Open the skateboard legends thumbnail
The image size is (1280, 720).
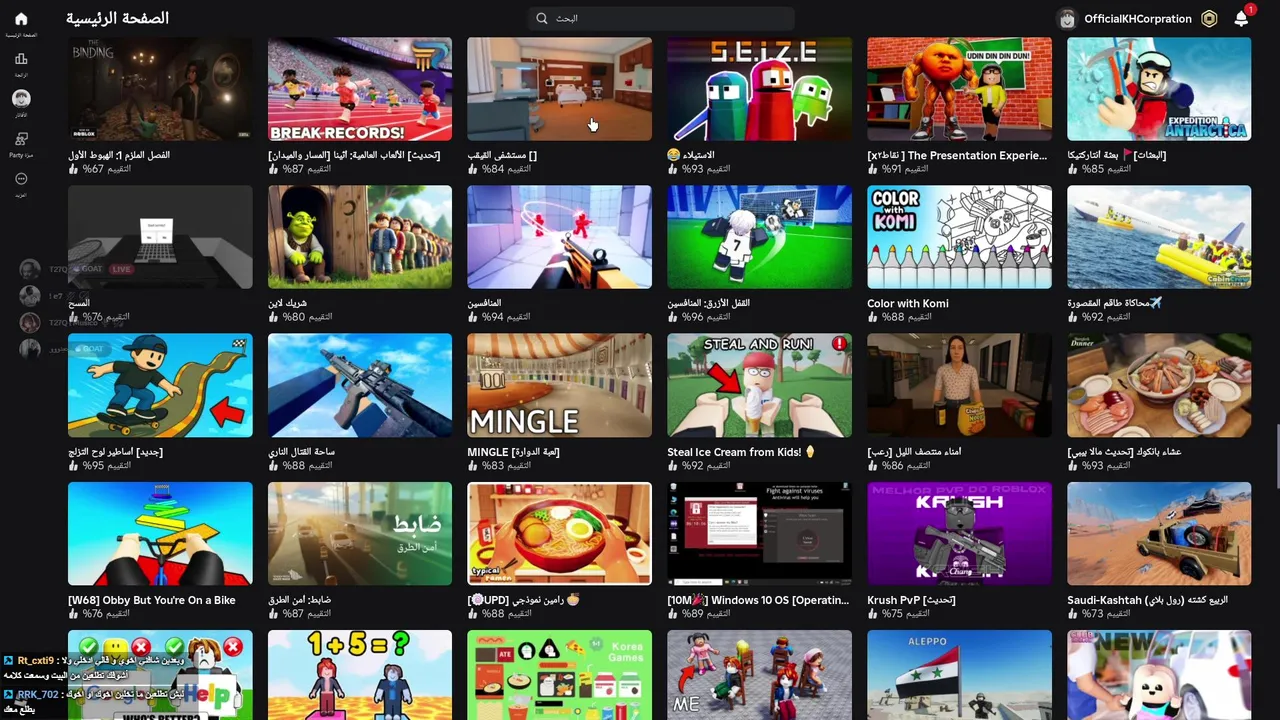(160, 385)
